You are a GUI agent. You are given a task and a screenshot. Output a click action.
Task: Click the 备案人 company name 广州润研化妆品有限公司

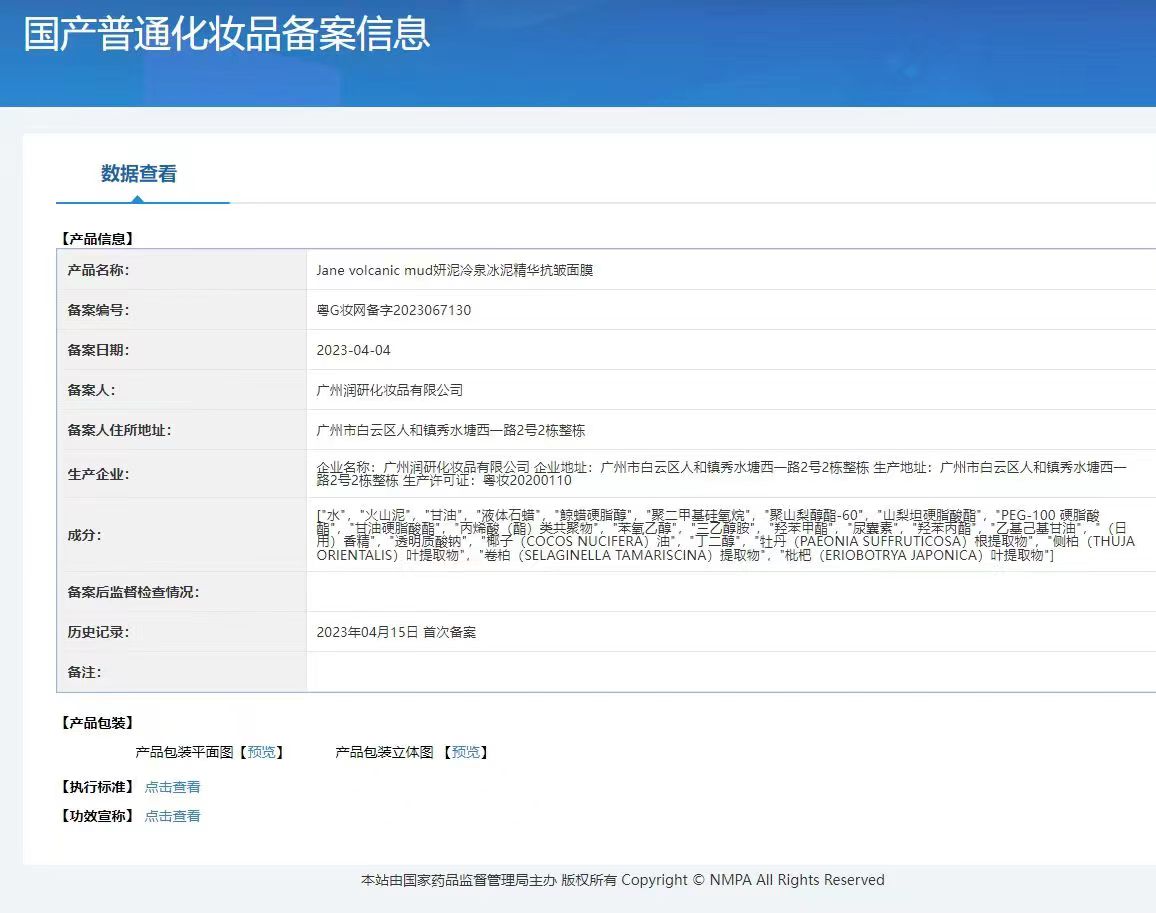coord(389,390)
